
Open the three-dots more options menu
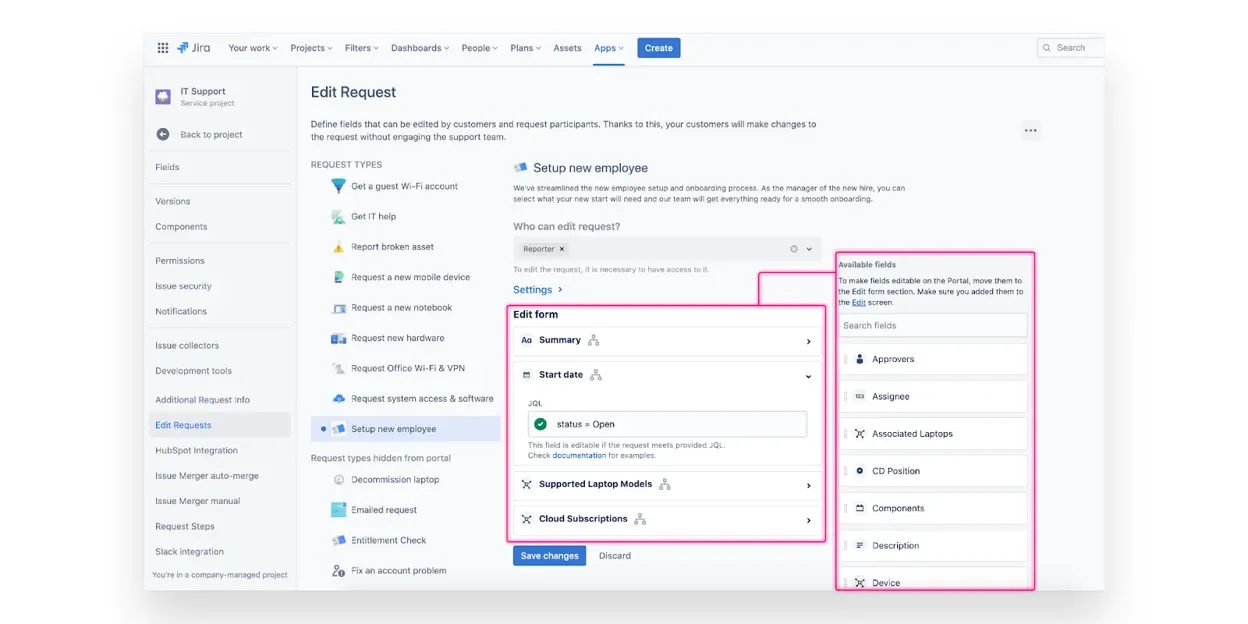pyautogui.click(x=1030, y=130)
